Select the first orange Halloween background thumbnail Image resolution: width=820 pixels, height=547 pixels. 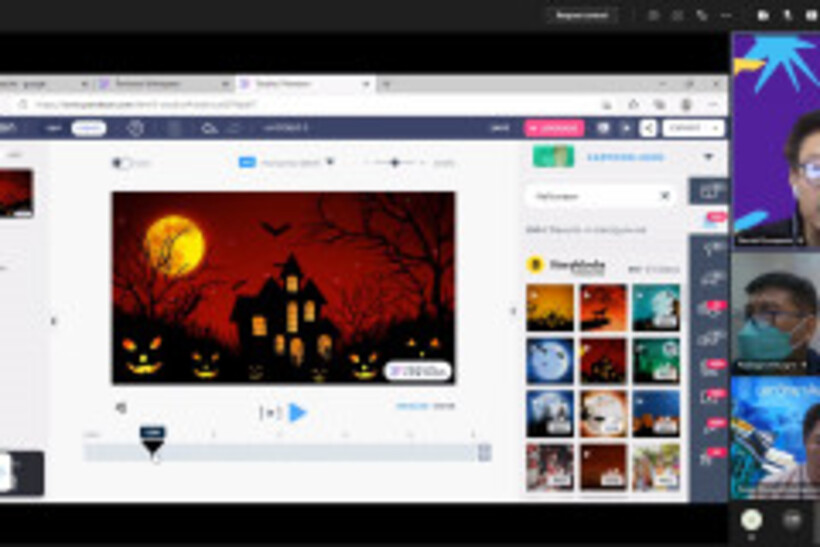(x=550, y=307)
